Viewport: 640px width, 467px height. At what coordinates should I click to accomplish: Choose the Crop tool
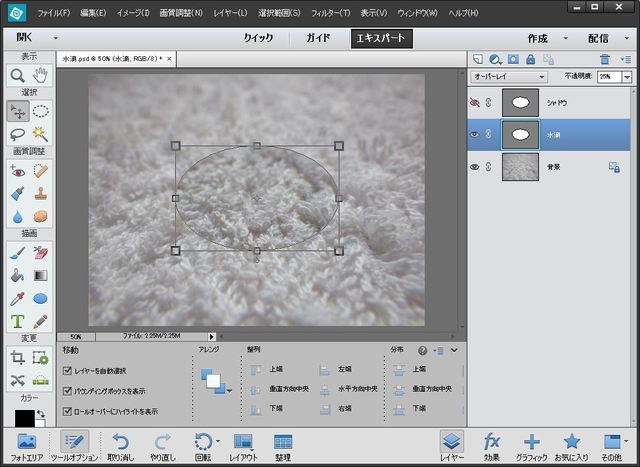pyautogui.click(x=17, y=357)
